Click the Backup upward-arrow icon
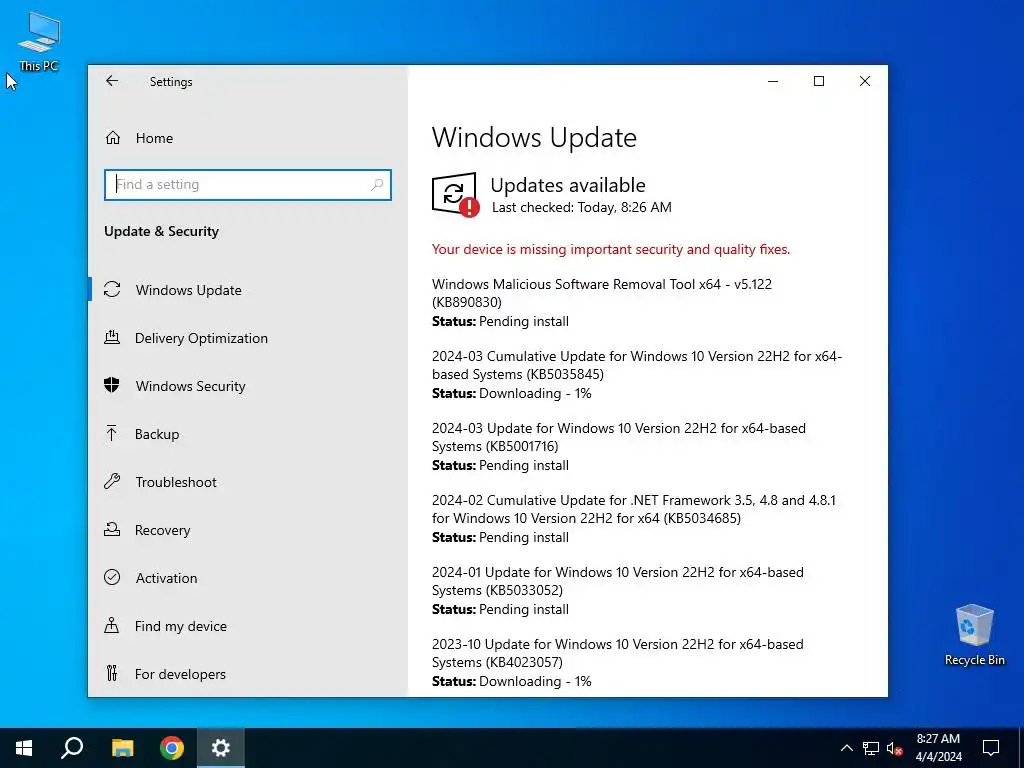The image size is (1024, 768). pos(112,433)
